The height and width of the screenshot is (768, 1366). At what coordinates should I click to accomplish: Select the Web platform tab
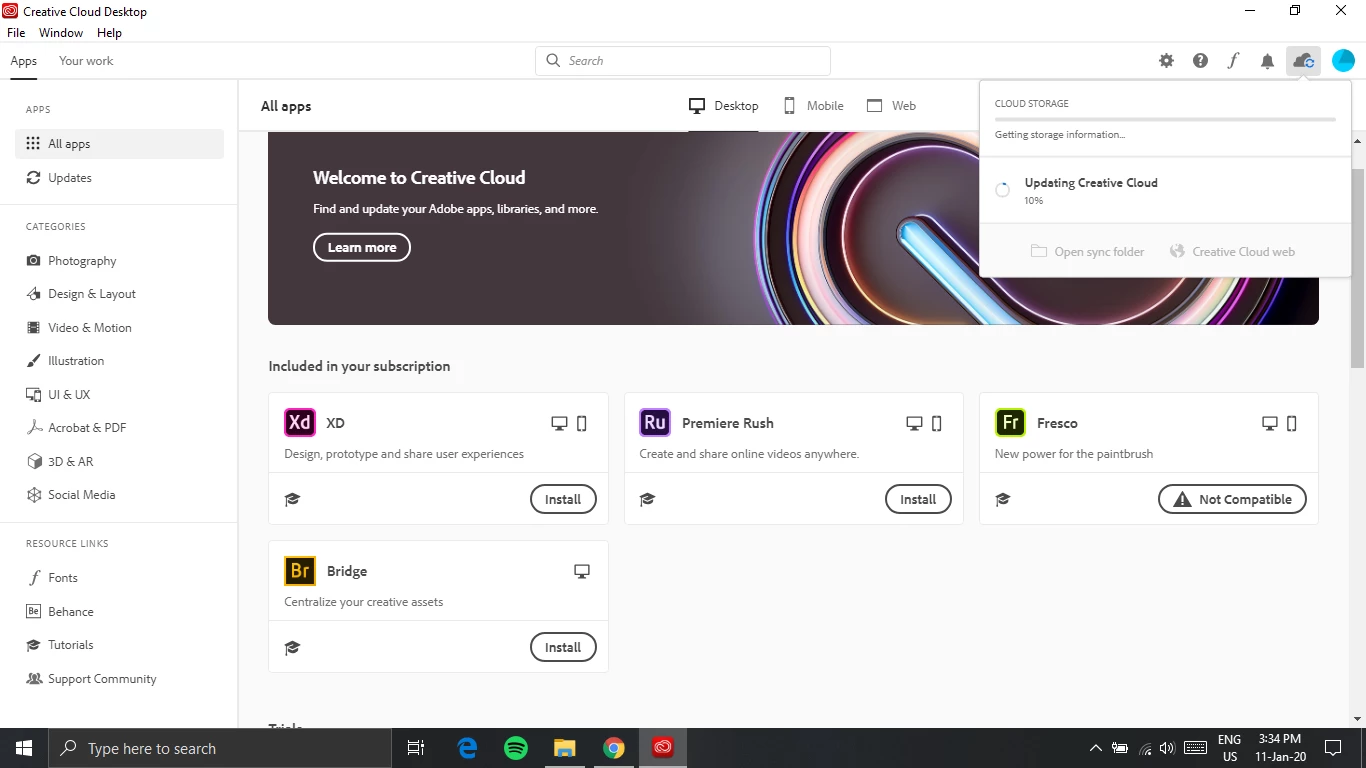click(x=891, y=106)
